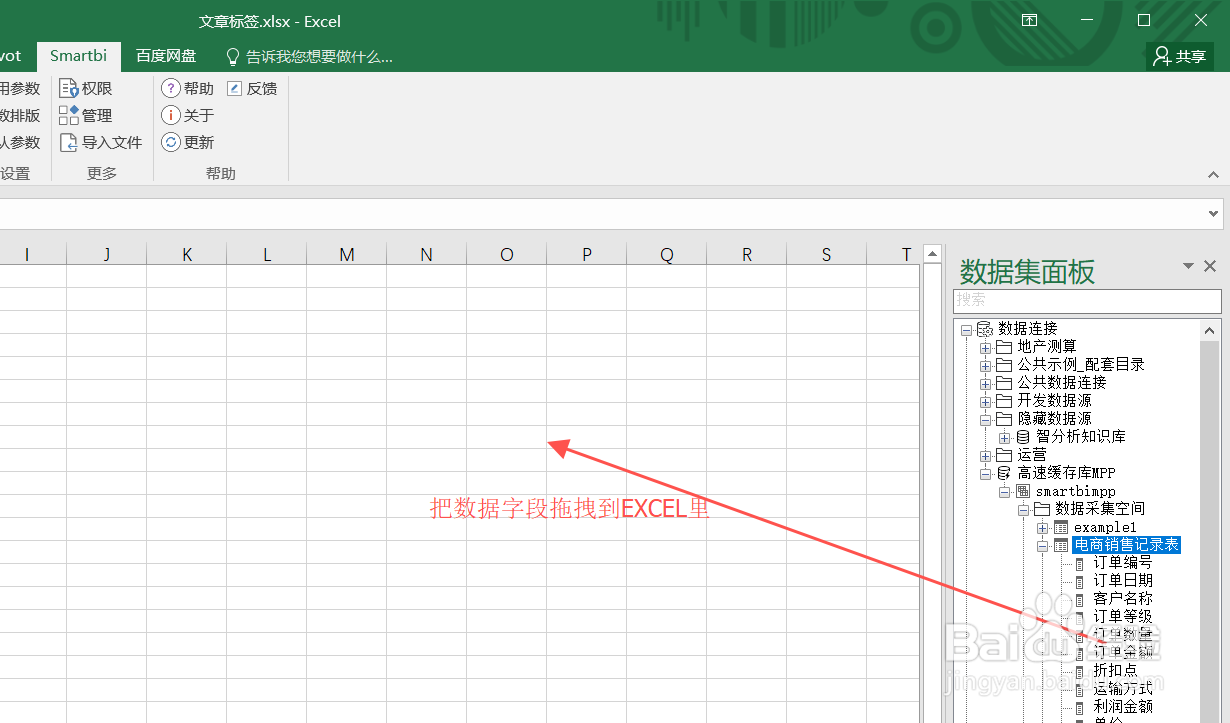Select the 公共数据连接 folder
Image resolution: width=1230 pixels, height=723 pixels.
point(1062,383)
